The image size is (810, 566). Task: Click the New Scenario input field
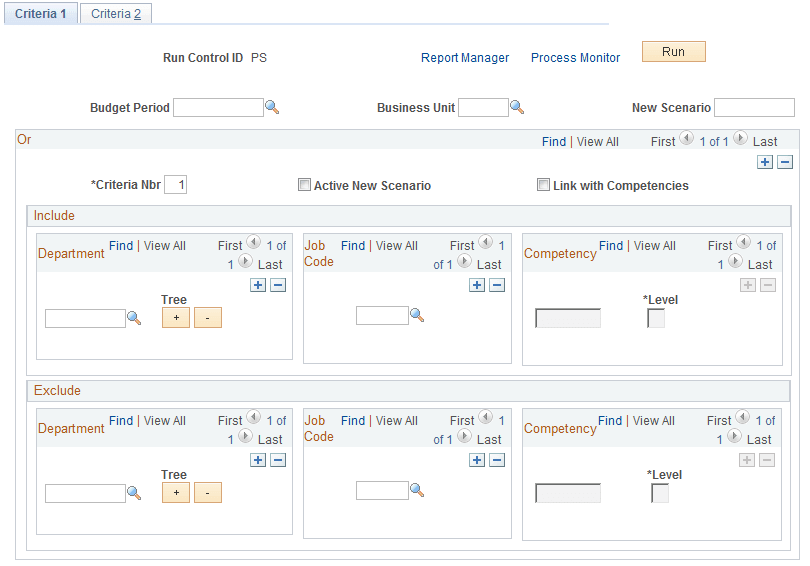pyautogui.click(x=754, y=108)
